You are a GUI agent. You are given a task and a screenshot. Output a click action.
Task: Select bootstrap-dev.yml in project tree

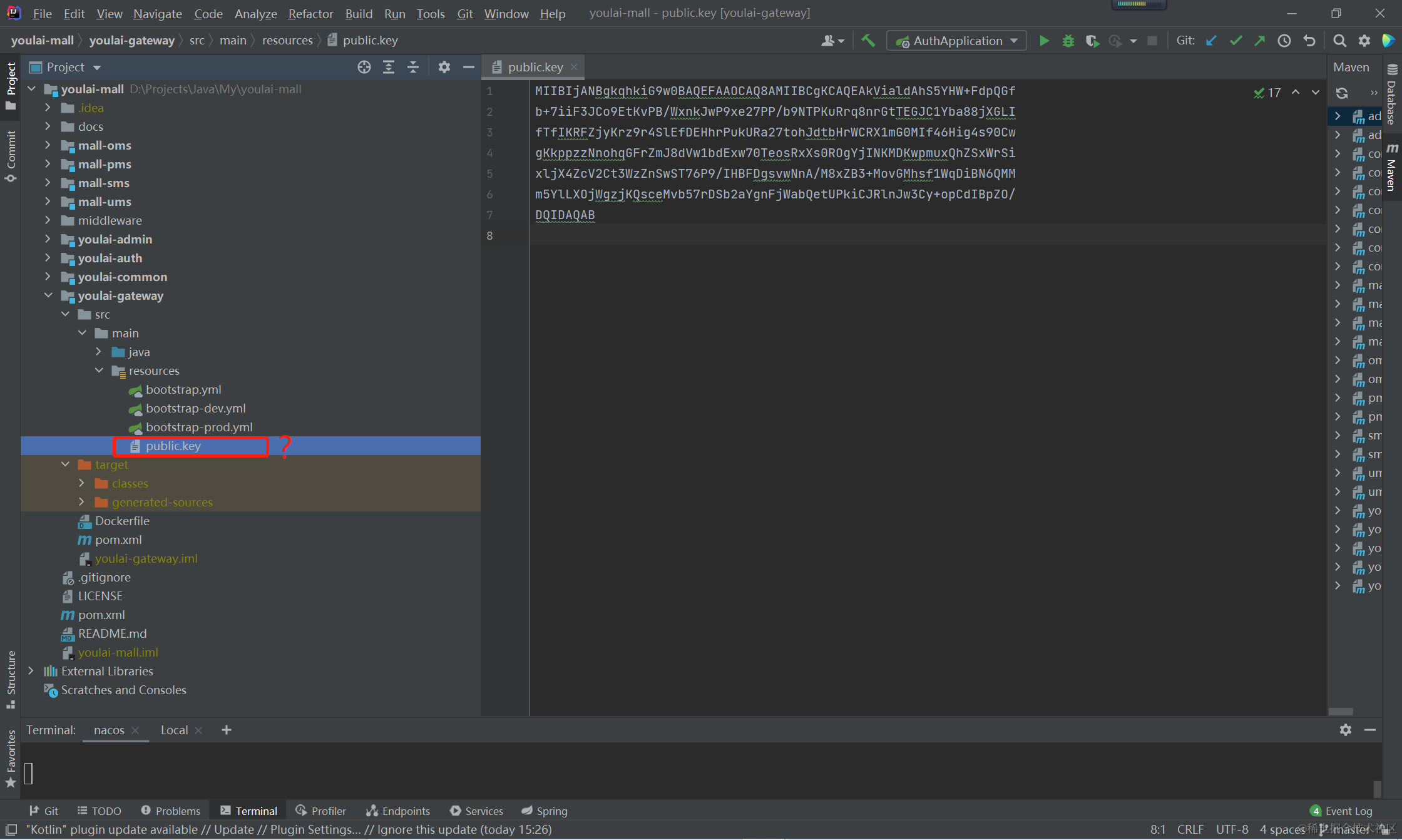[x=195, y=408]
